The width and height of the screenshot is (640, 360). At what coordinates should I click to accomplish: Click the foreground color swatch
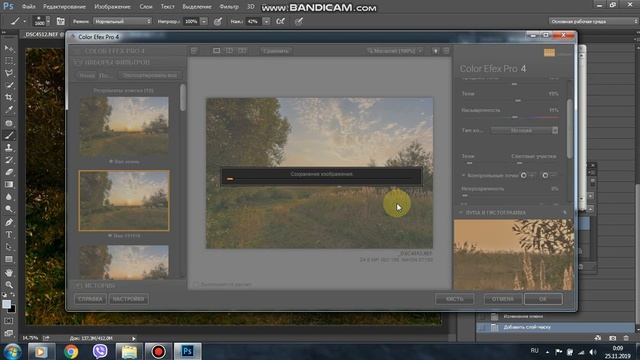click(7, 304)
